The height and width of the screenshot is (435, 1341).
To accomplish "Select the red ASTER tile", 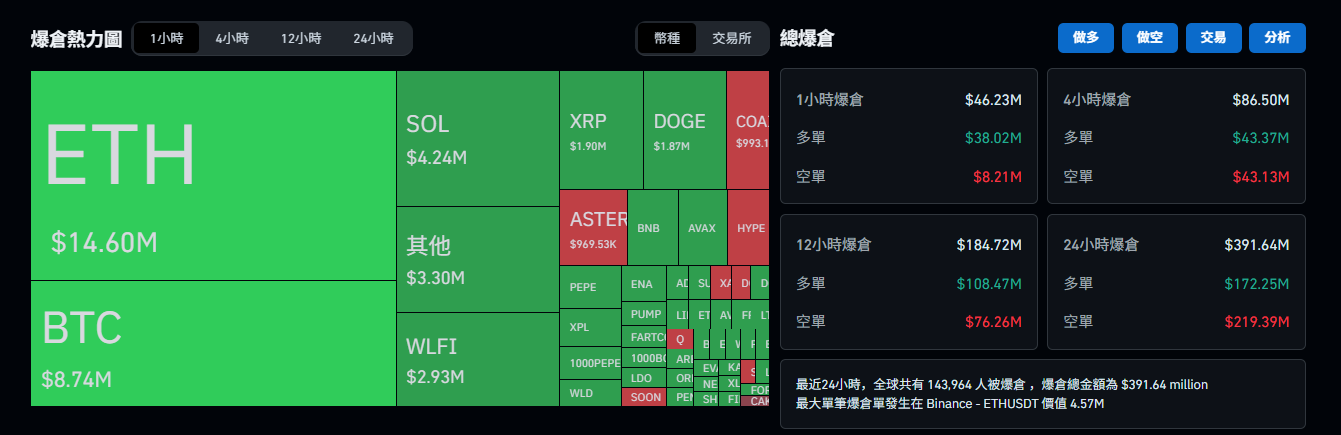I will [x=593, y=229].
